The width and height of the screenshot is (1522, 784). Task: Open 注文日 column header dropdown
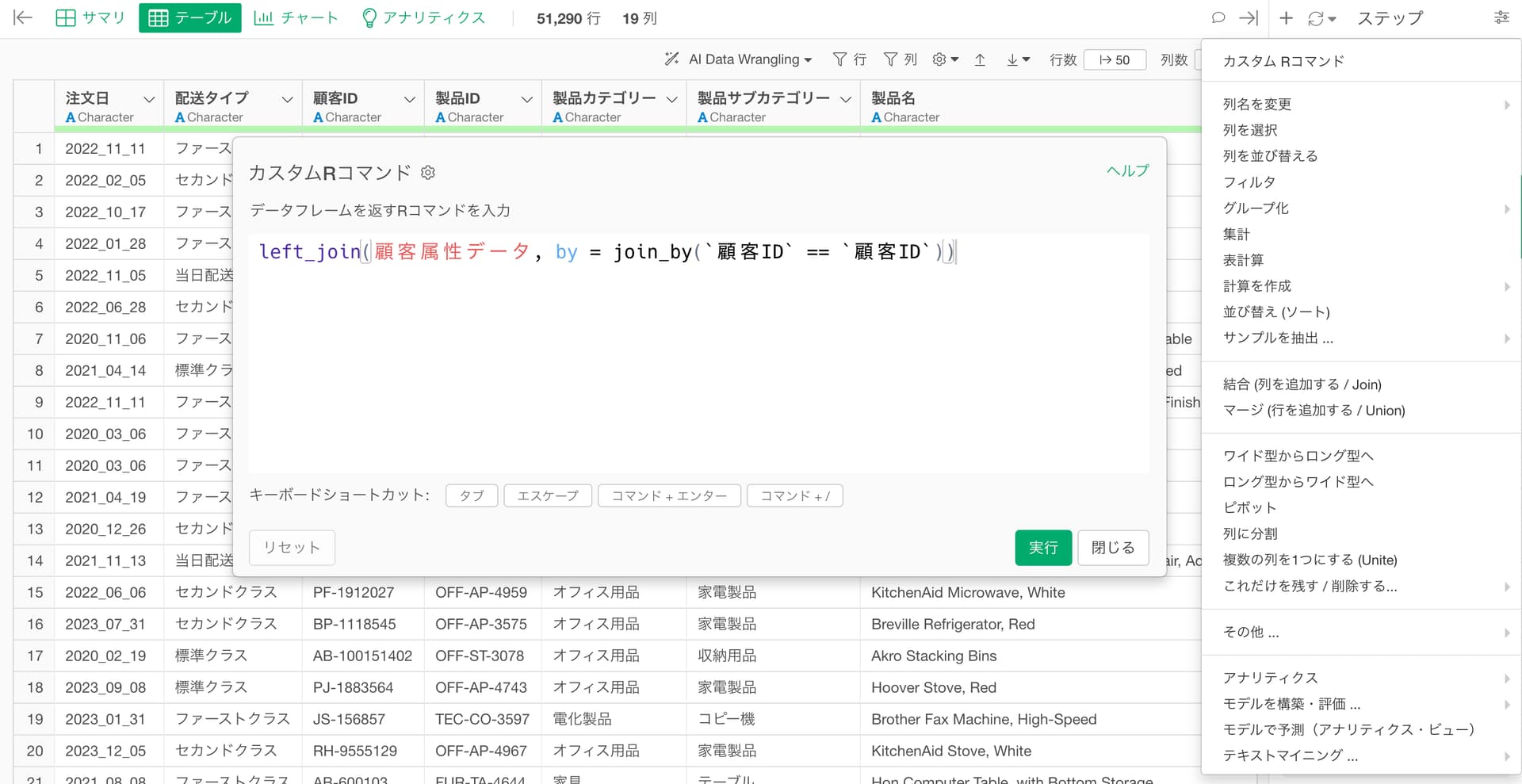coord(149,99)
